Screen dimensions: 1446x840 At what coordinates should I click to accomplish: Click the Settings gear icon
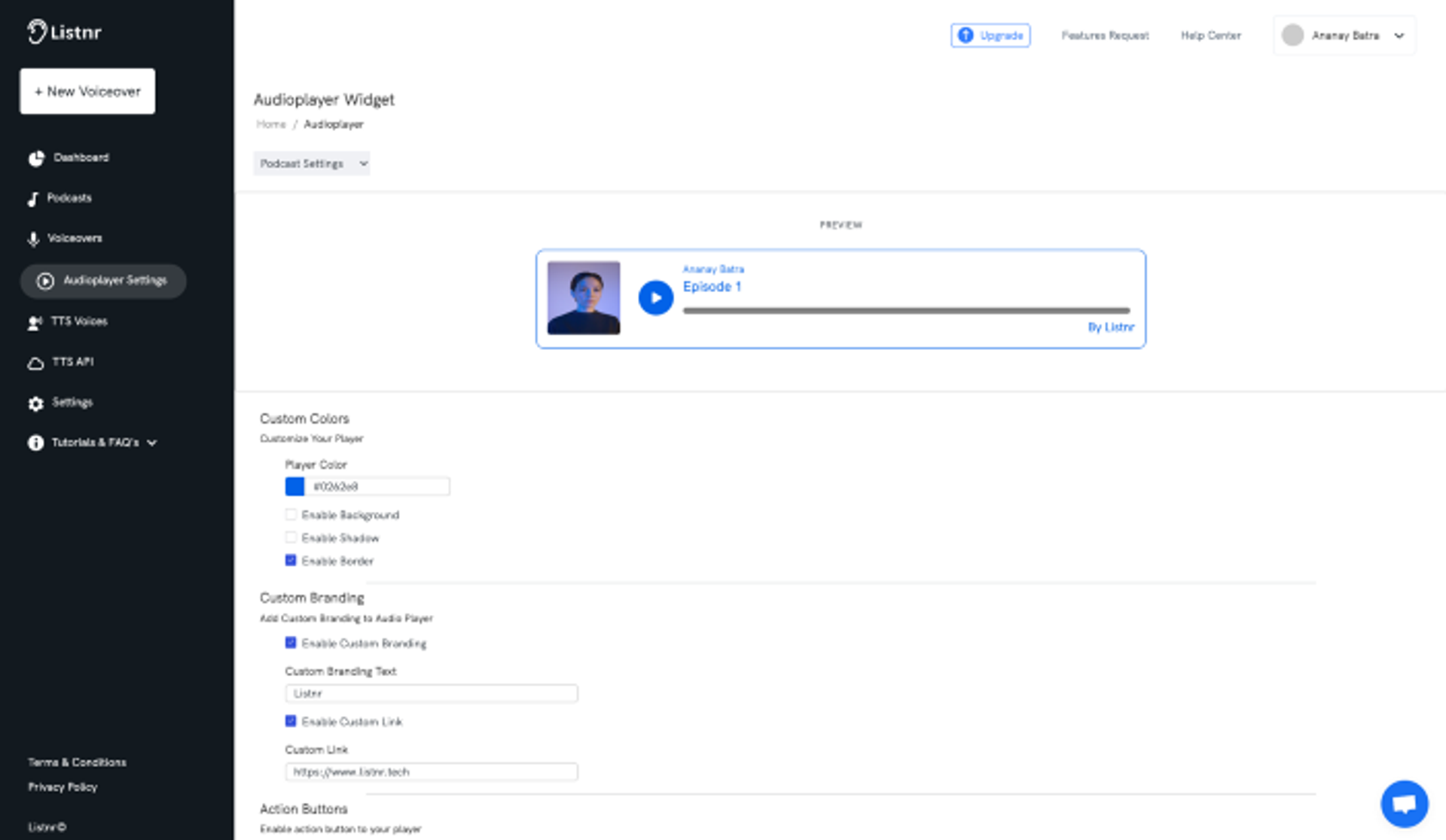click(35, 403)
